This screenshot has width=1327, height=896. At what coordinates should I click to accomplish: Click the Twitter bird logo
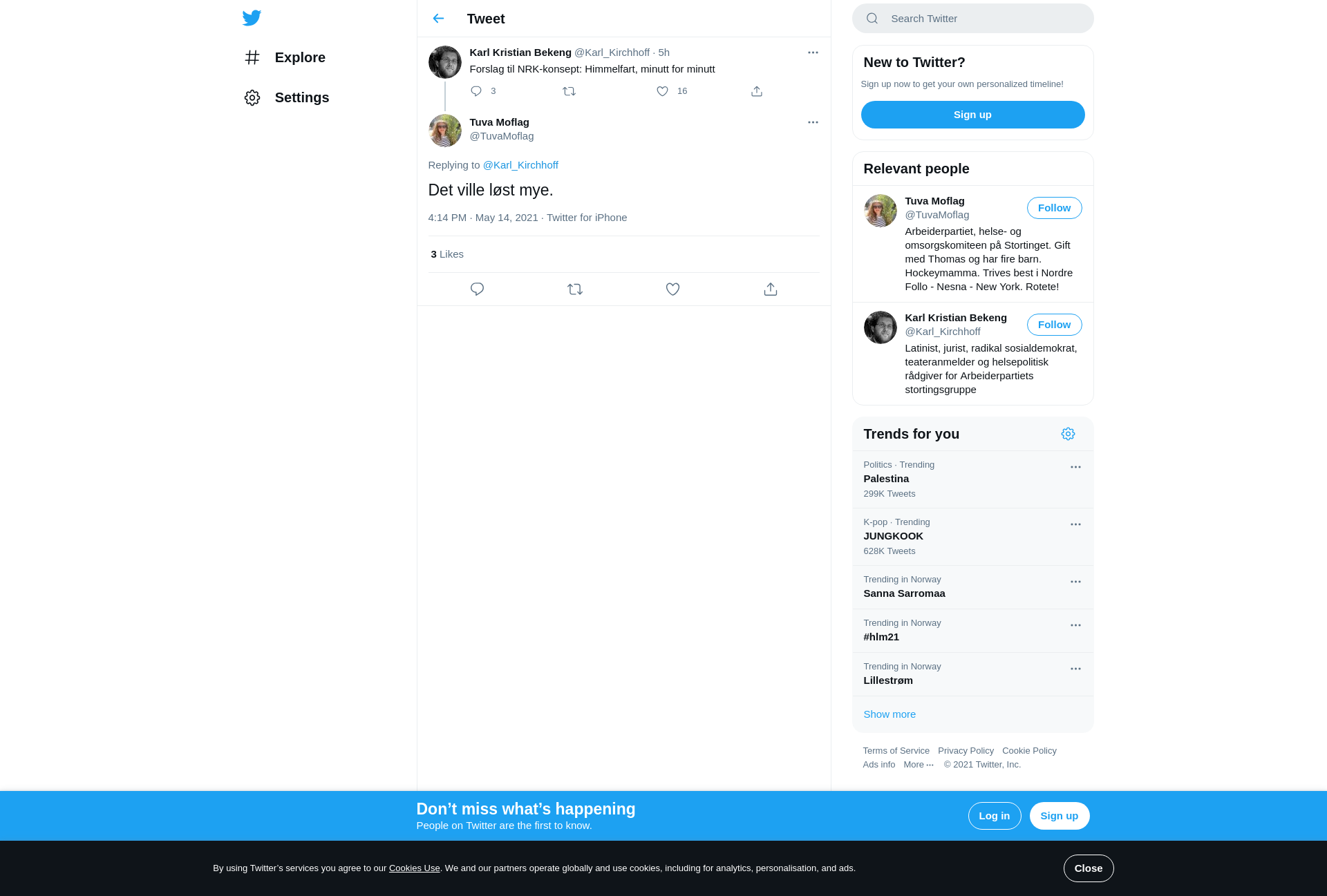point(252,18)
